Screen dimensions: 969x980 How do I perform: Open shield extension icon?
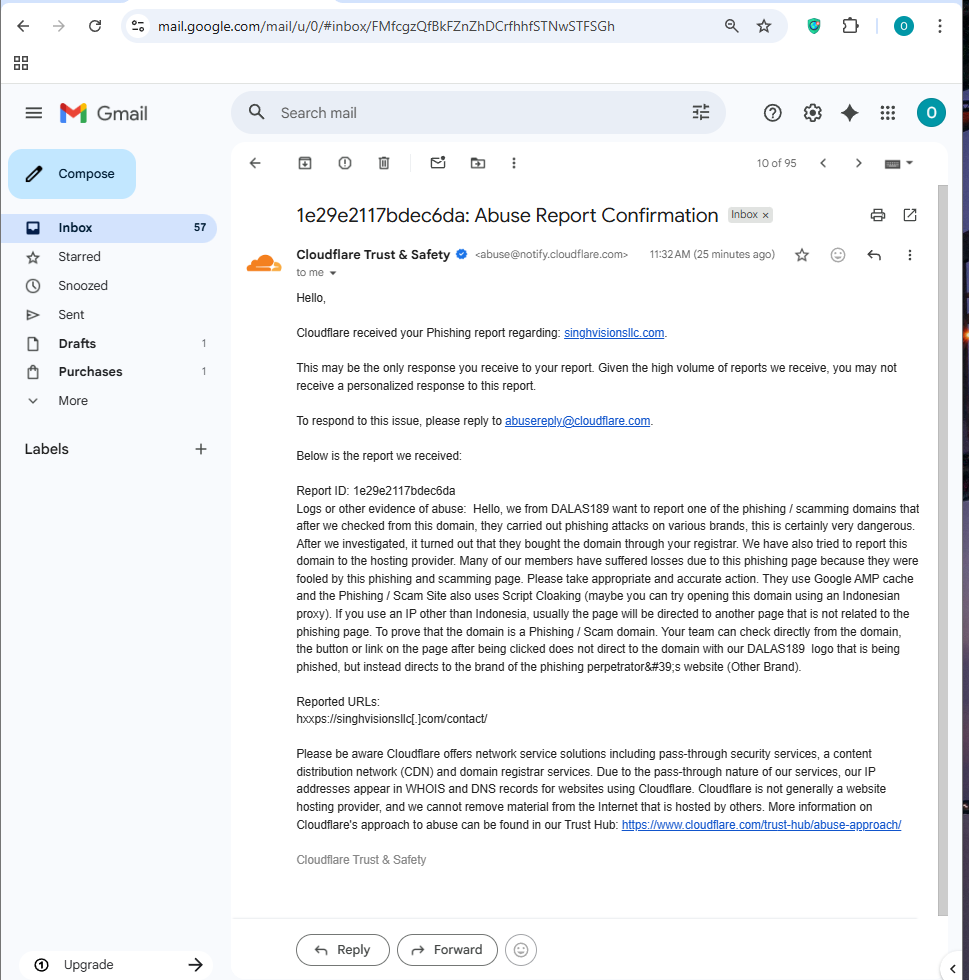814,26
